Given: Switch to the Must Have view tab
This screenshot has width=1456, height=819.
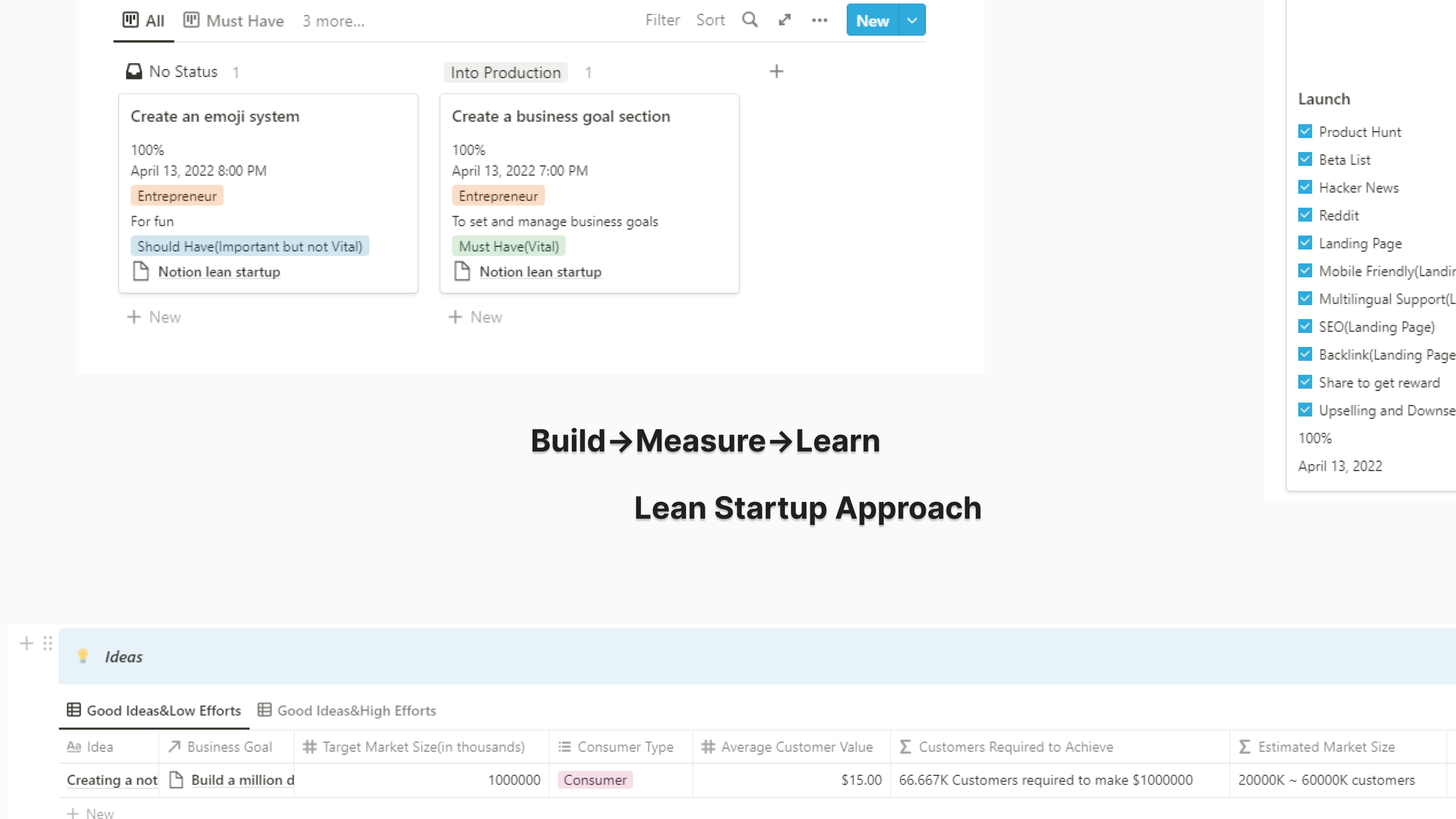Looking at the screenshot, I should (244, 21).
